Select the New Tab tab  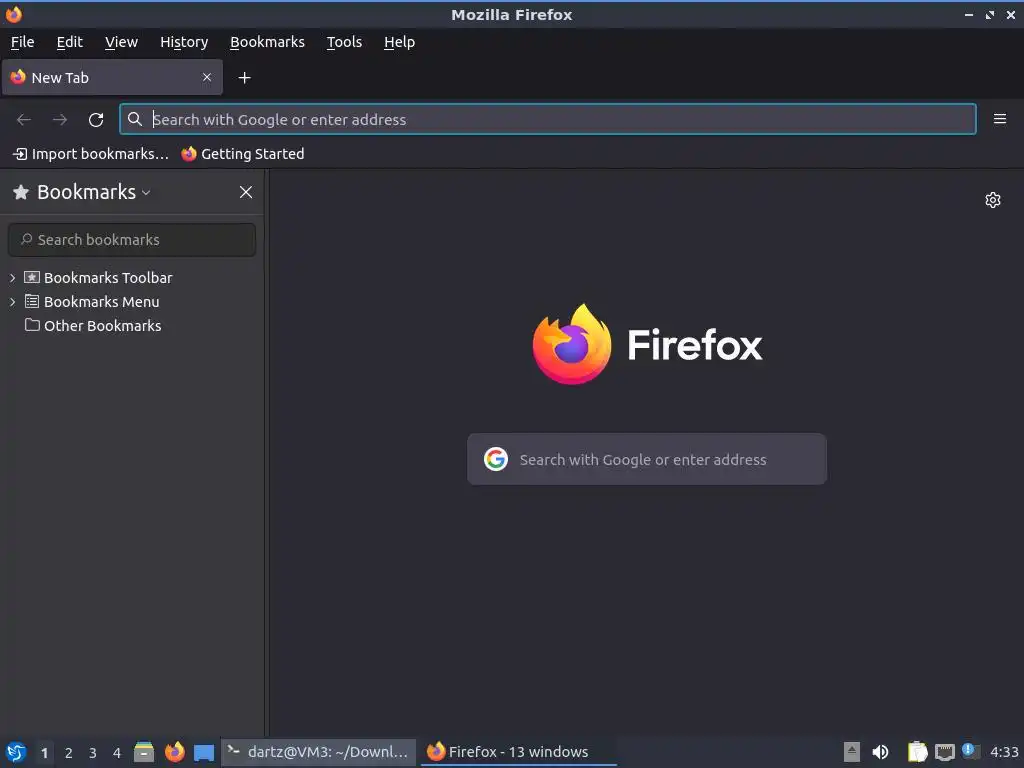[x=112, y=77]
